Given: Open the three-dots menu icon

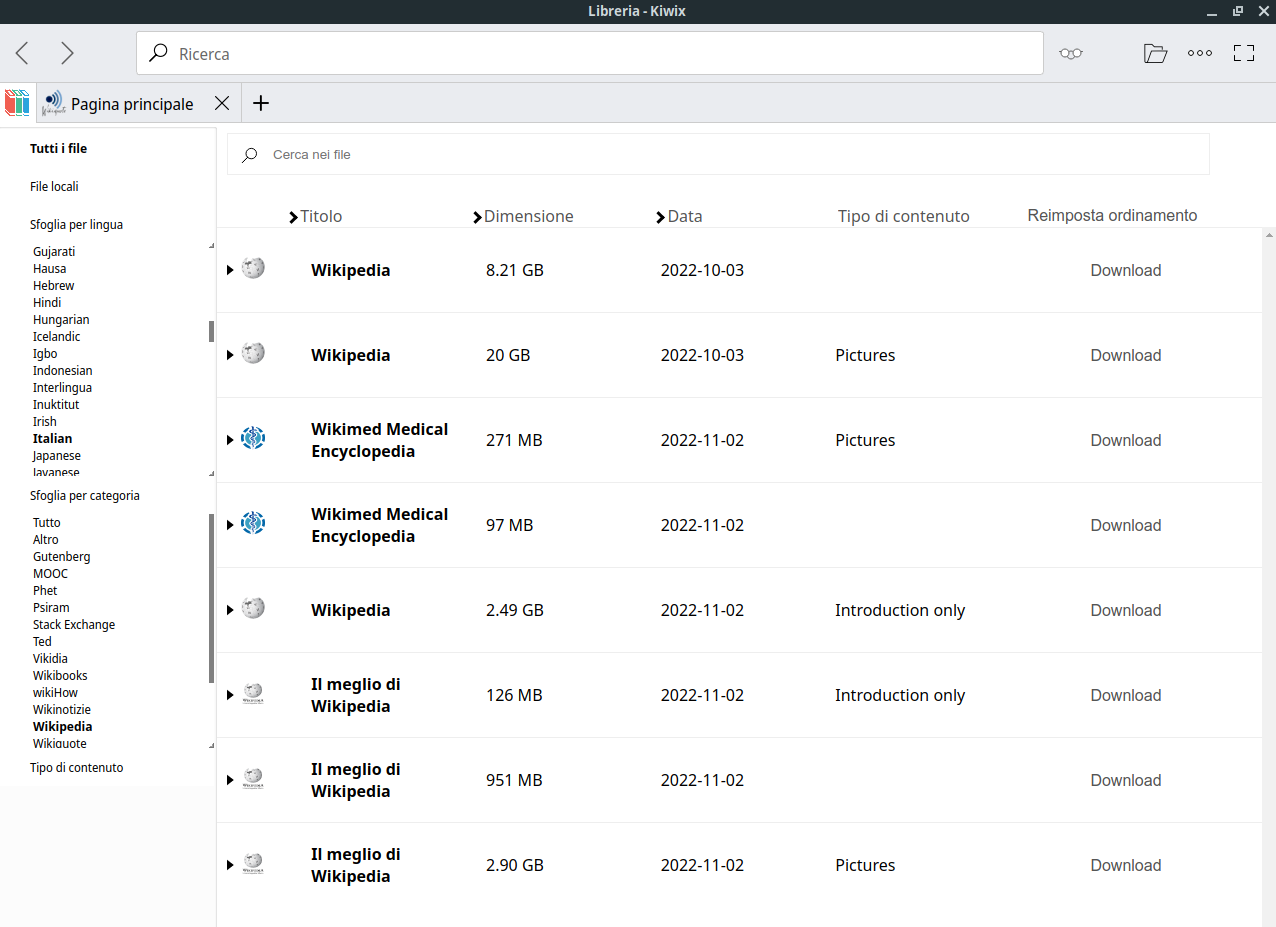Looking at the screenshot, I should (1200, 54).
